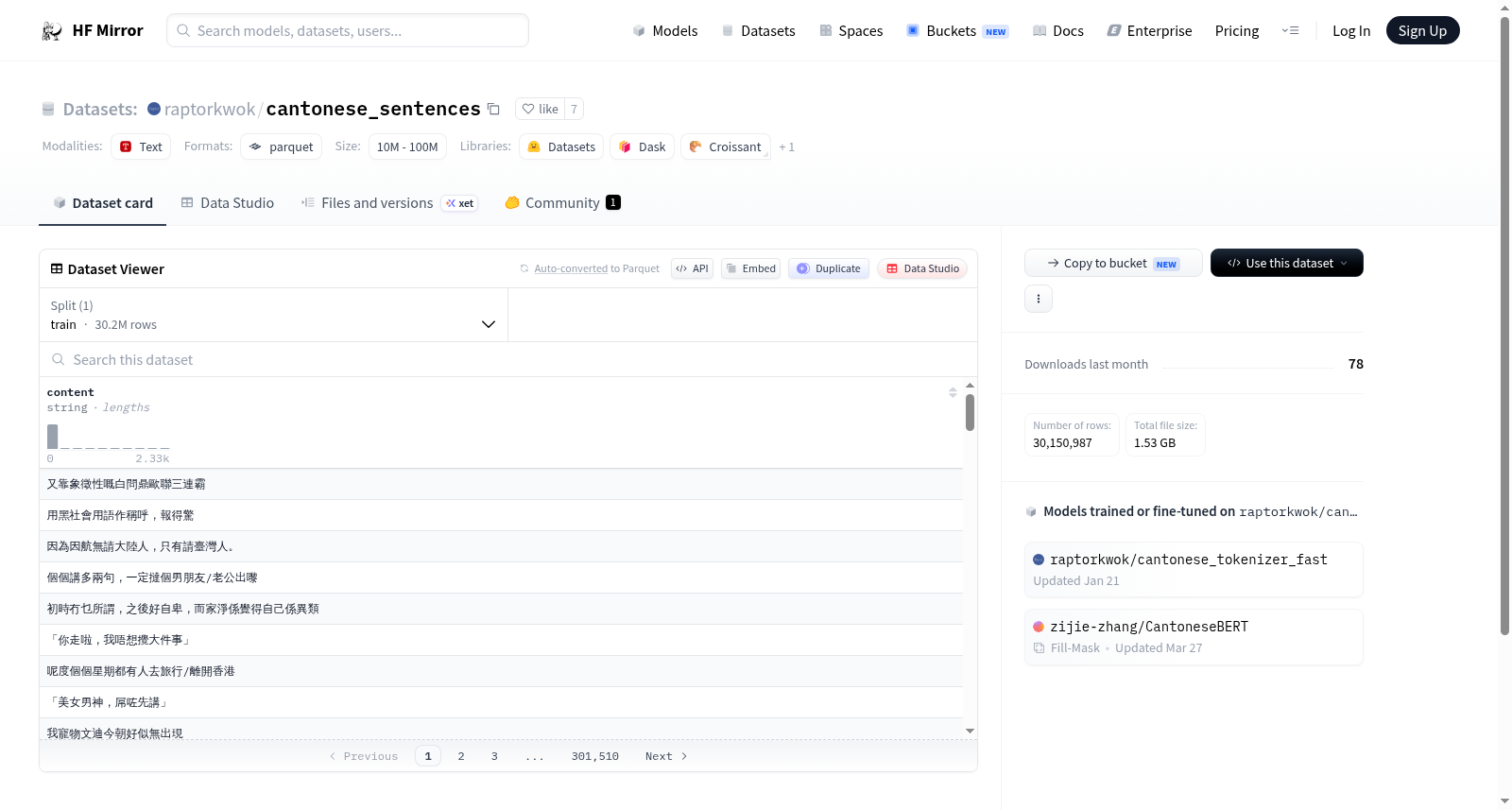The image size is (1512, 810).
Task: Click the like count 7
Action: [x=574, y=109]
